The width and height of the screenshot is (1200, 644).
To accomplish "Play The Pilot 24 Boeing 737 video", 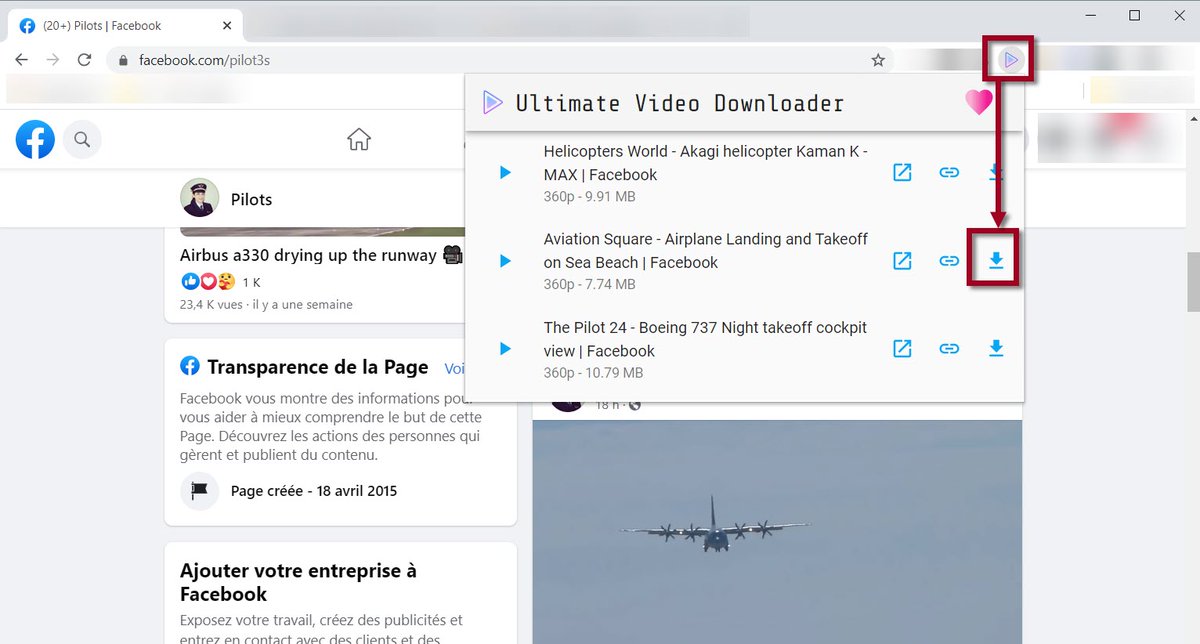I will [505, 349].
